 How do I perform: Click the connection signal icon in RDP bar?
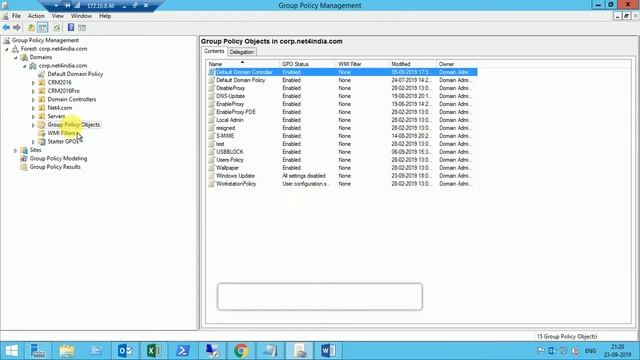77,5
